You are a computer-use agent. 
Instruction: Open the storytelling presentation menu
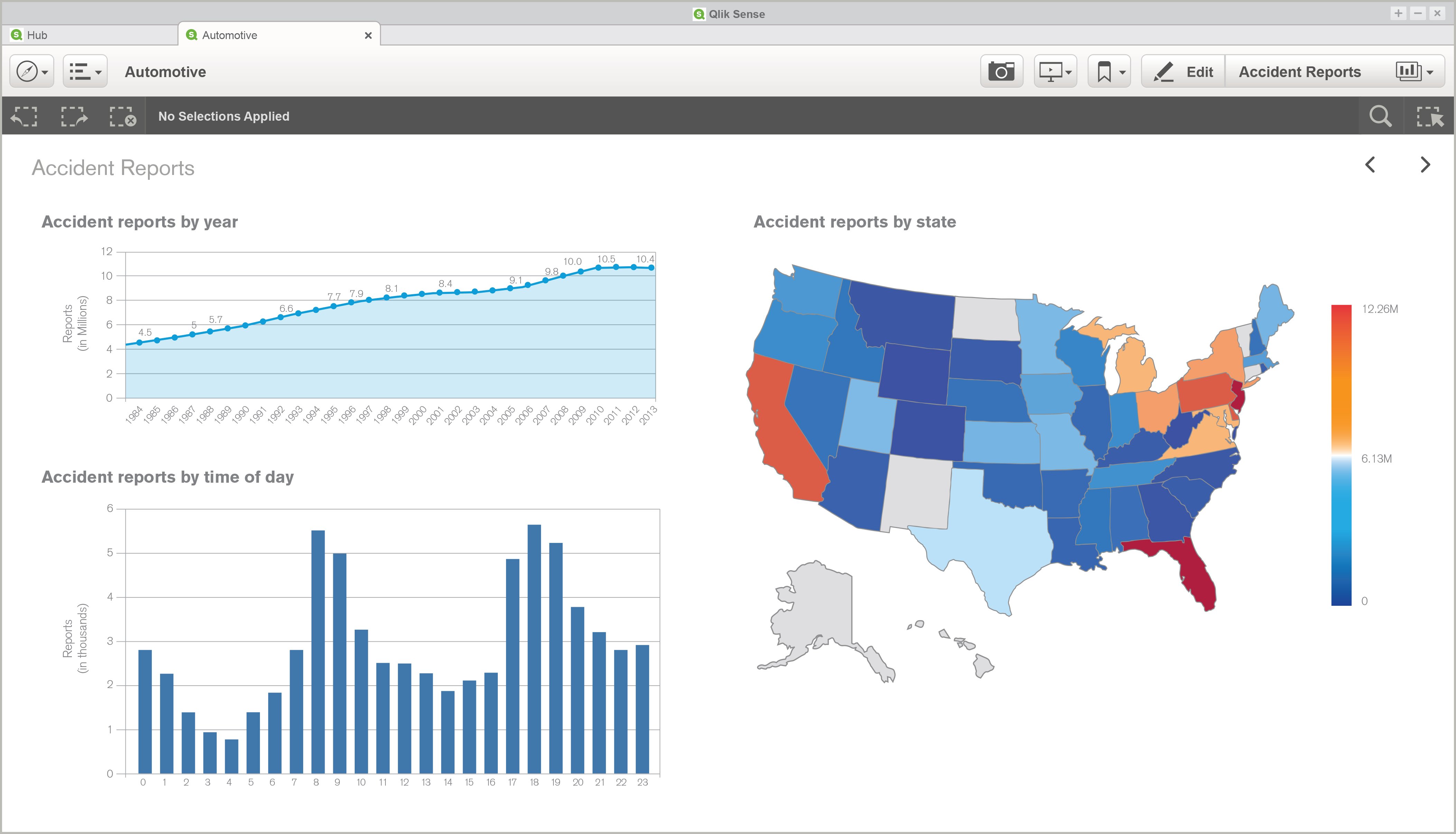(1055, 72)
